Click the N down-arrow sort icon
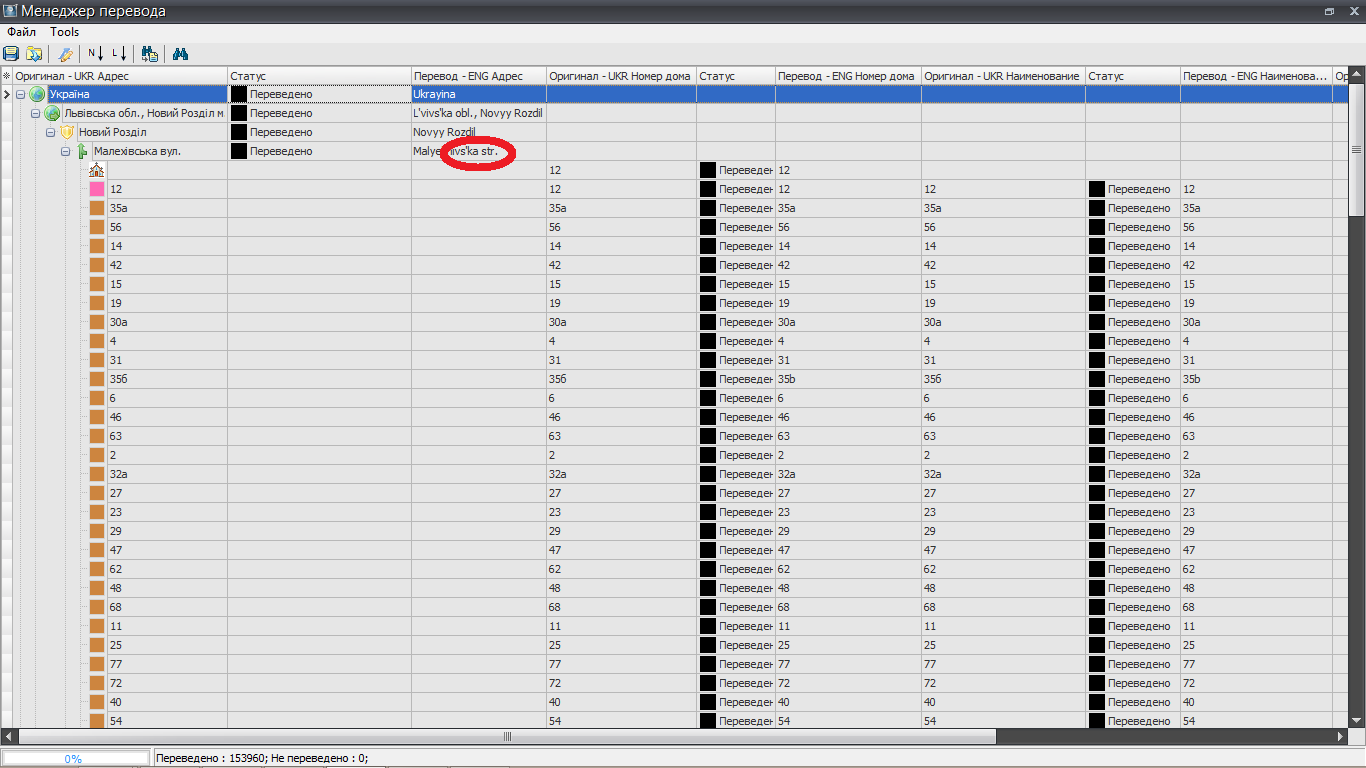 (96, 54)
